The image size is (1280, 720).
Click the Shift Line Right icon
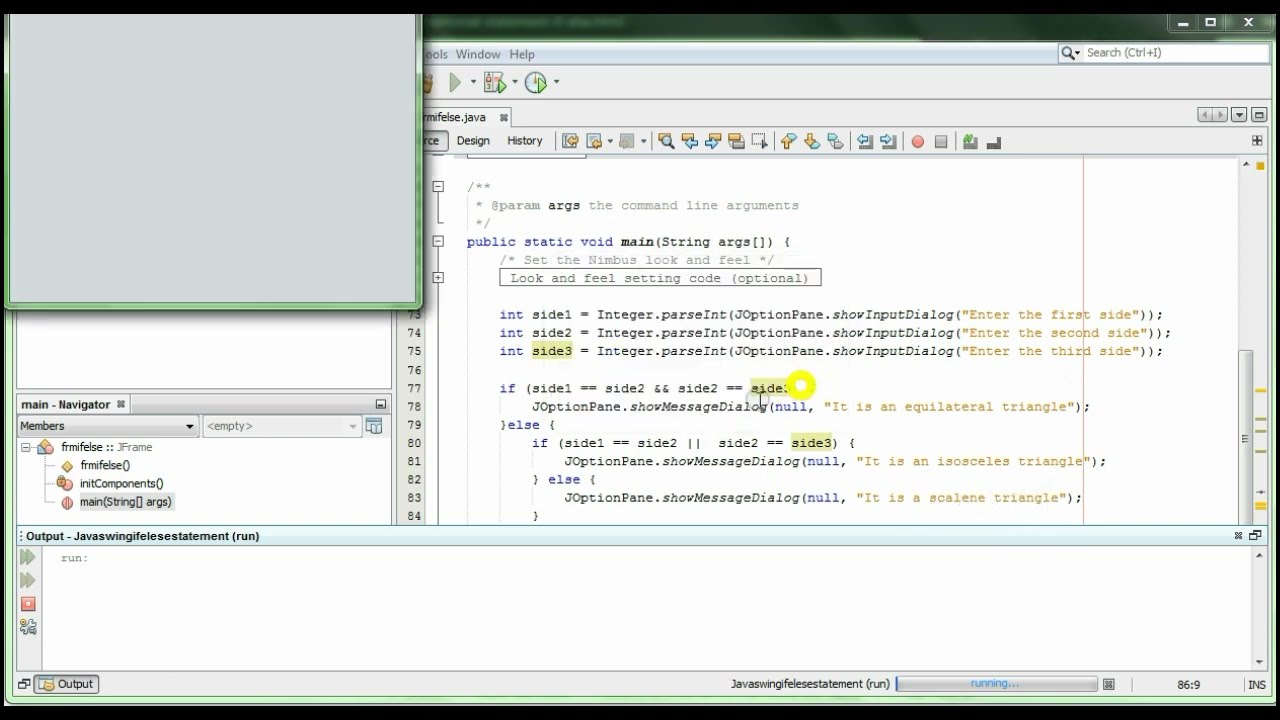pos(888,142)
